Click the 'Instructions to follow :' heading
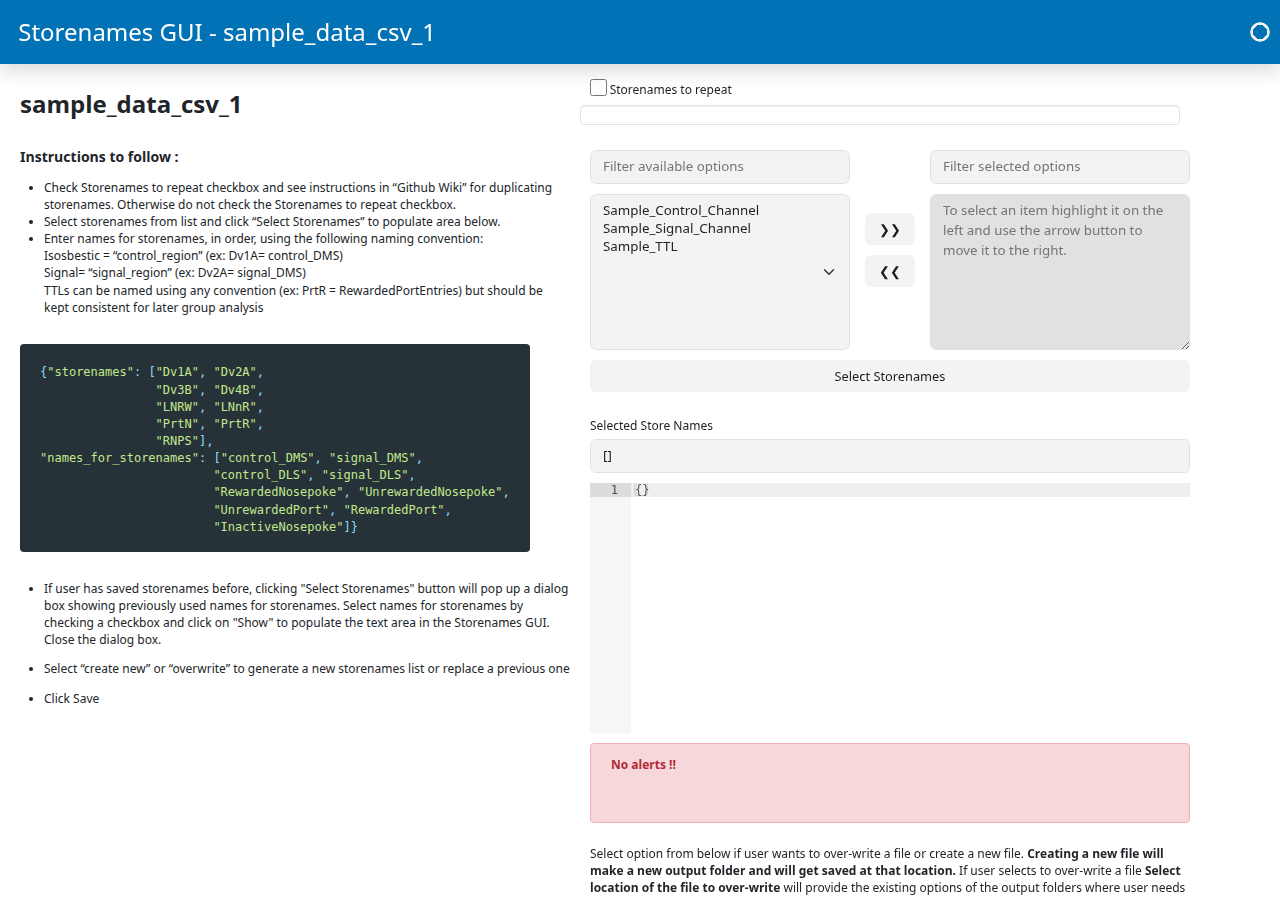 pyautogui.click(x=99, y=157)
